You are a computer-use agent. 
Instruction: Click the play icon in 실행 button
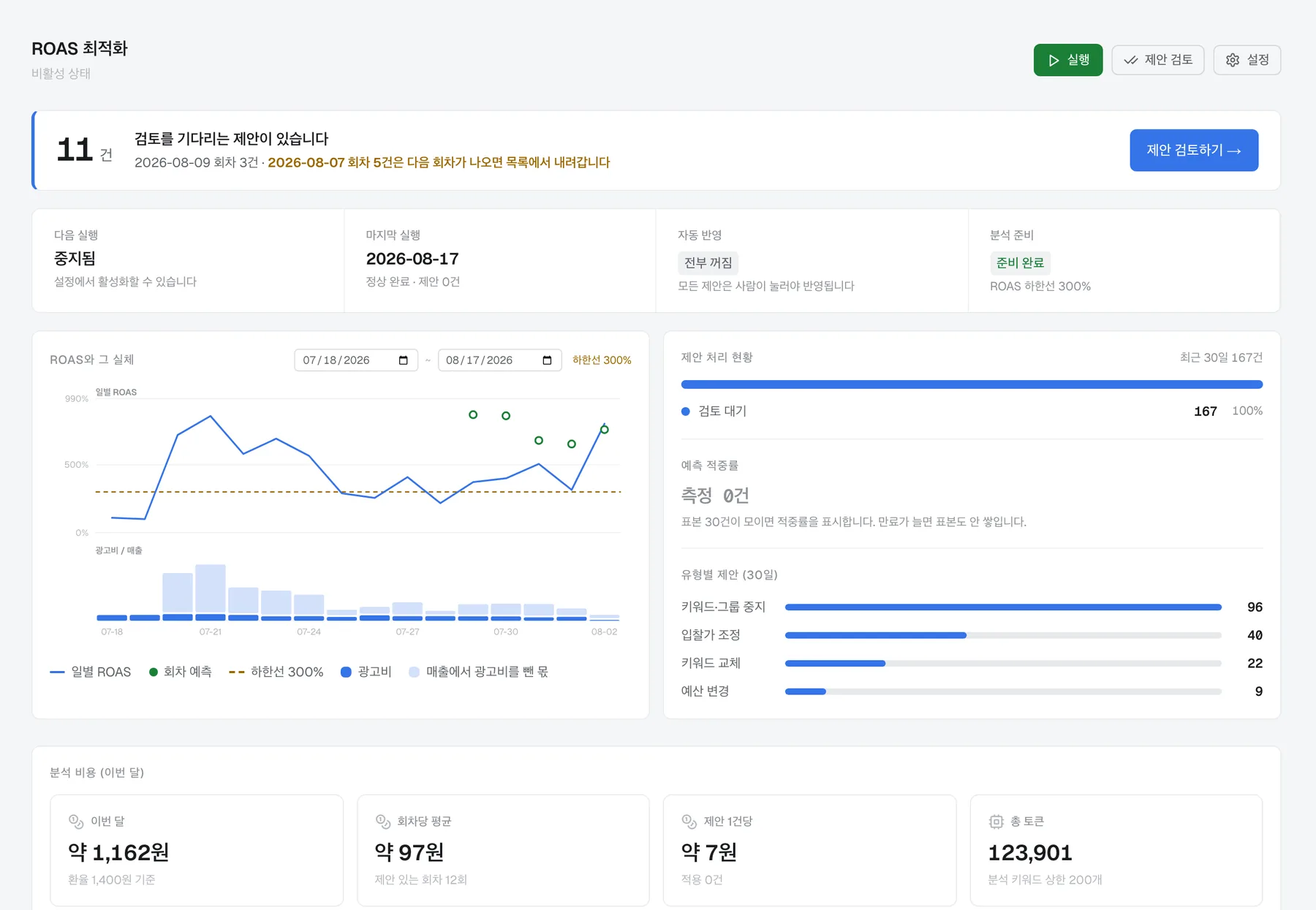tap(1054, 60)
